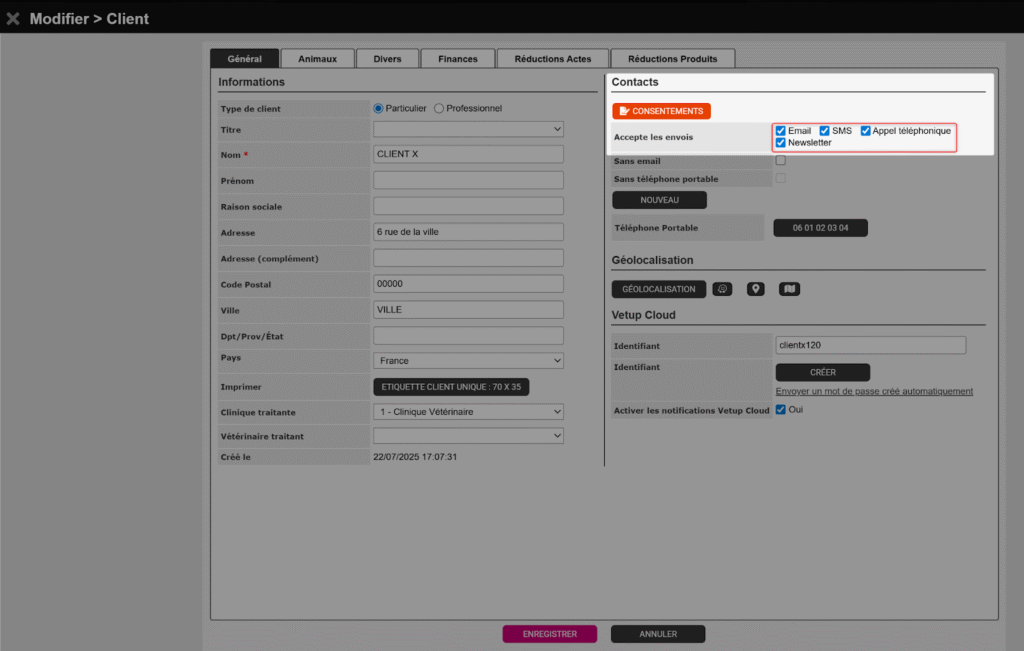Expand the Clinique traitante dropdown

coord(468,412)
